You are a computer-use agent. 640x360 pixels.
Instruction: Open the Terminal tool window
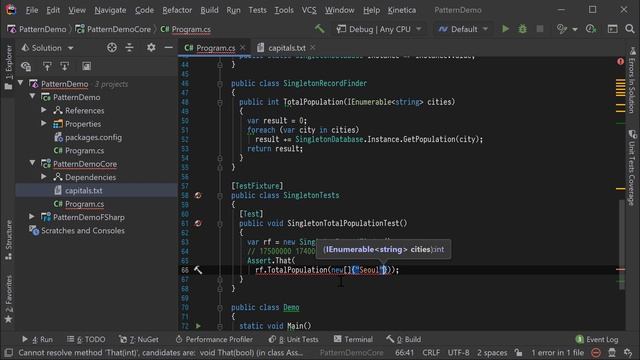pyautogui.click(x=353, y=339)
